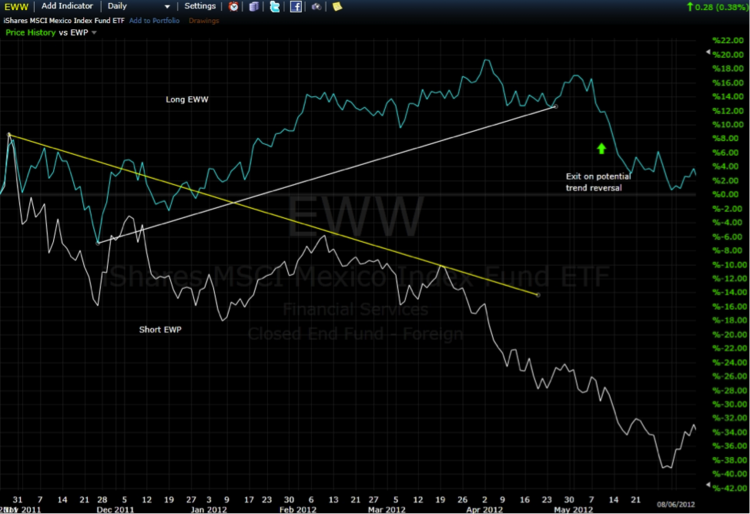Screen dimensions: 750x514
Task: Click the green Price History label
Action: click(x=29, y=33)
